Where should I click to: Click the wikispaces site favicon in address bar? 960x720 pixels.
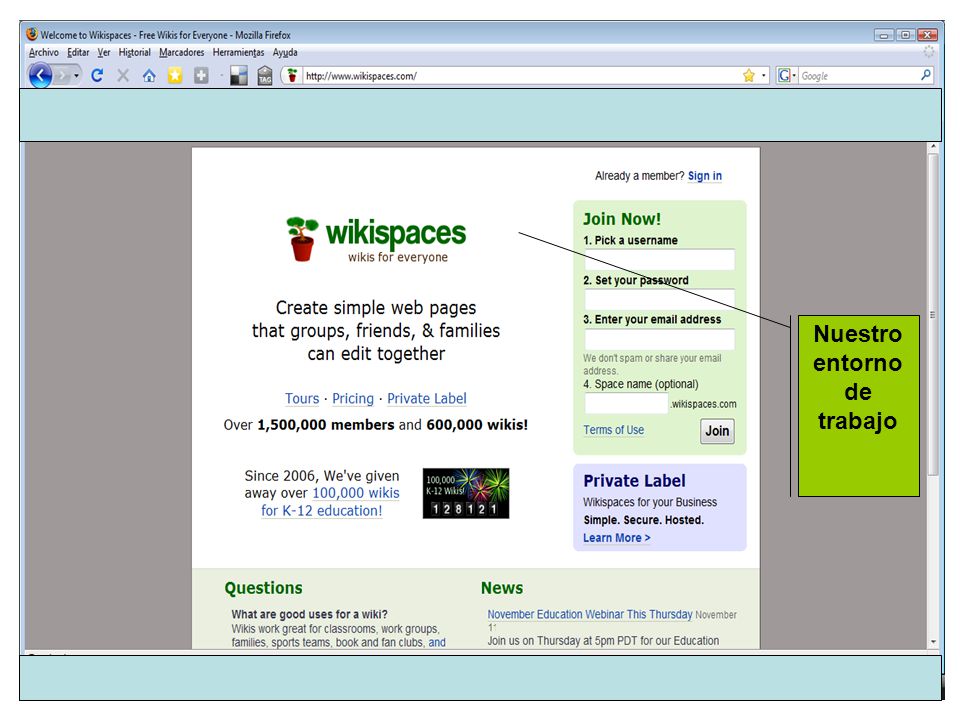coord(293,75)
